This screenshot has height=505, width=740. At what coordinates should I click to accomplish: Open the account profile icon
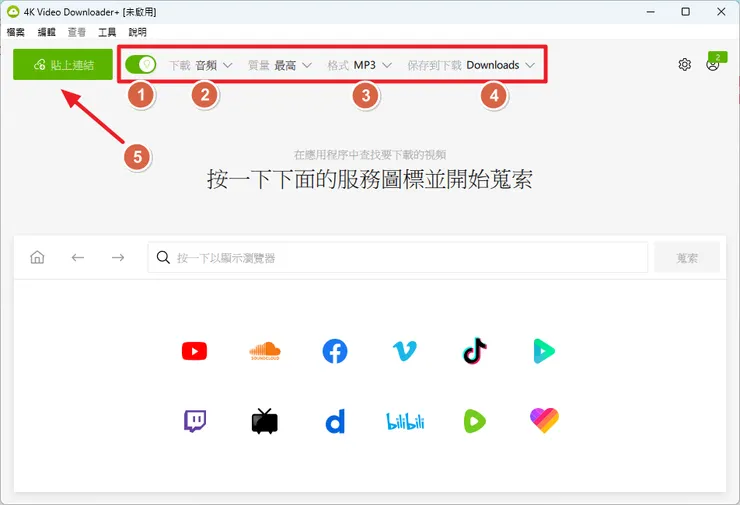coord(713,65)
